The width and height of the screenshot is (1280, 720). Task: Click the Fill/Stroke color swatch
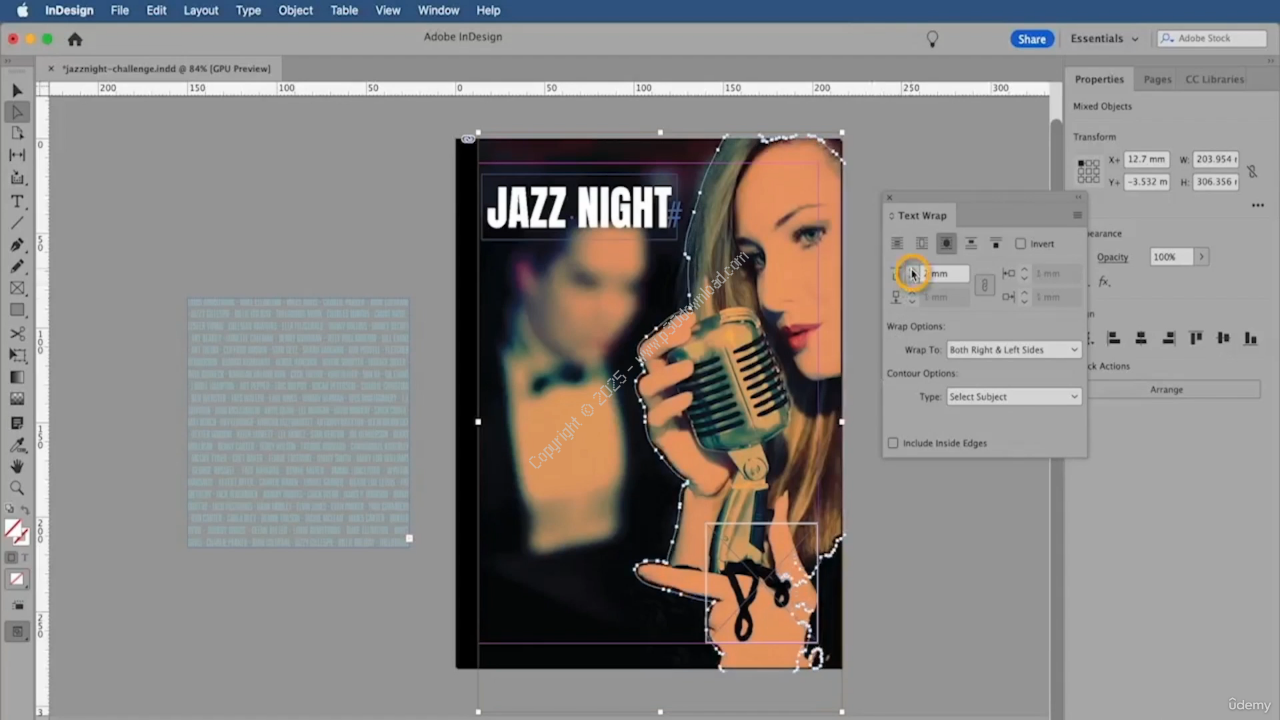click(15, 532)
